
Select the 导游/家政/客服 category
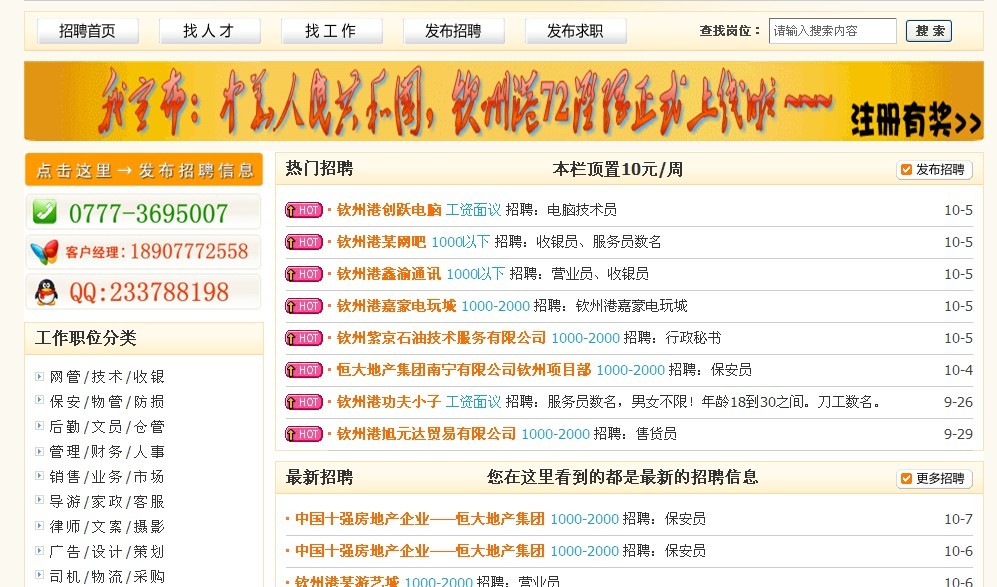tap(107, 501)
